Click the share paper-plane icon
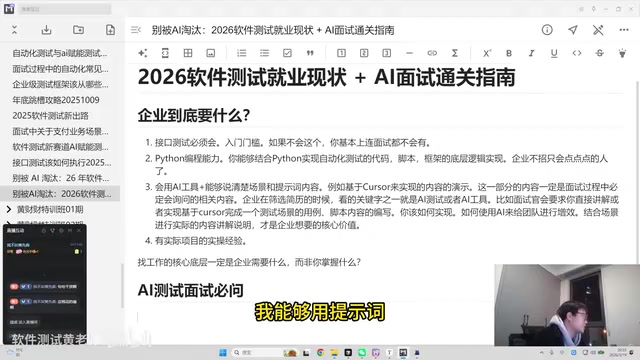This screenshot has width=640, height=360. (x=573, y=30)
